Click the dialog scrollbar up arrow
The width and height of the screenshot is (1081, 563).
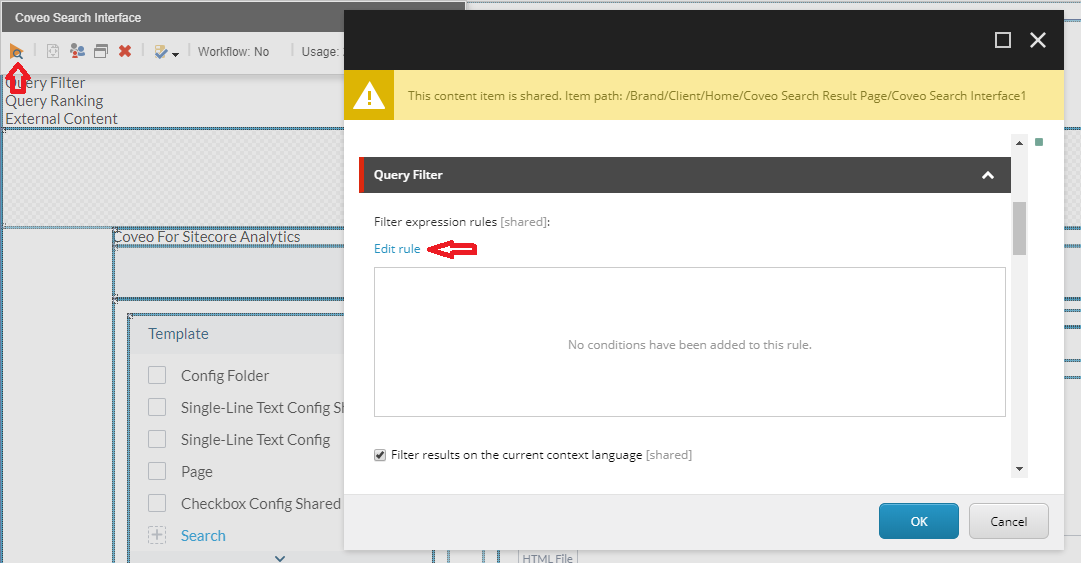tap(1019, 143)
